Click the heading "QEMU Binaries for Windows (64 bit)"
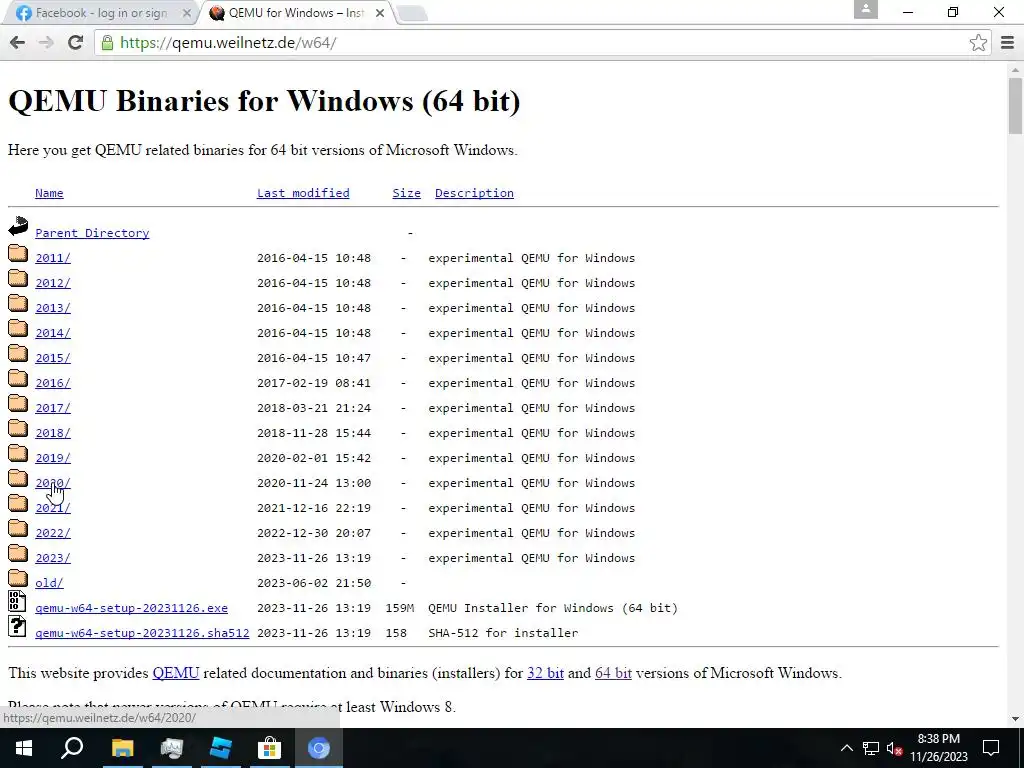This screenshot has height=768, width=1024. [264, 101]
